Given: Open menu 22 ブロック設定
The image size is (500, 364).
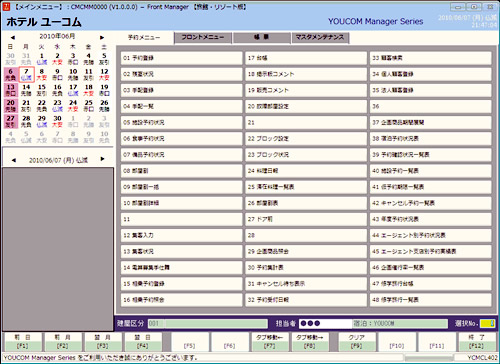Looking at the screenshot, I should click(x=306, y=139).
